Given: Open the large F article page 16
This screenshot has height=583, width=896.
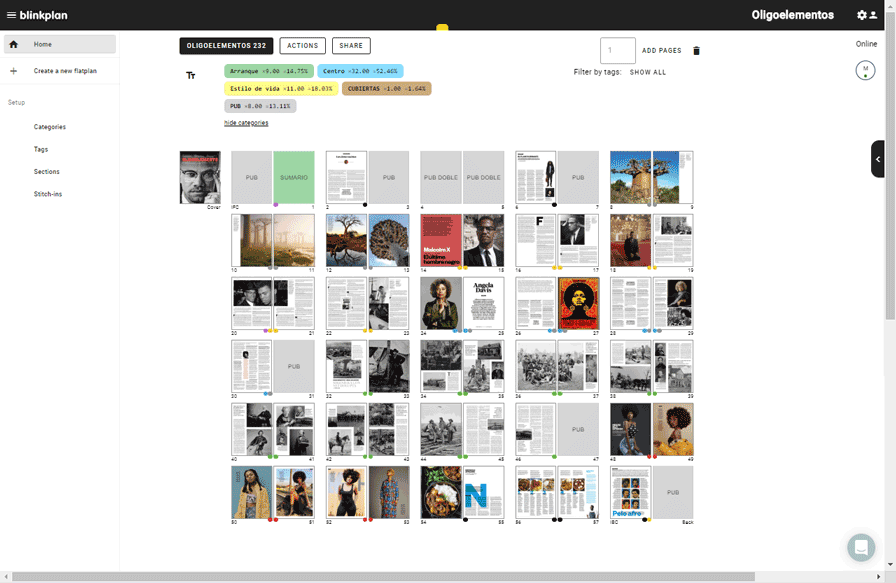Looking at the screenshot, I should tap(535, 240).
